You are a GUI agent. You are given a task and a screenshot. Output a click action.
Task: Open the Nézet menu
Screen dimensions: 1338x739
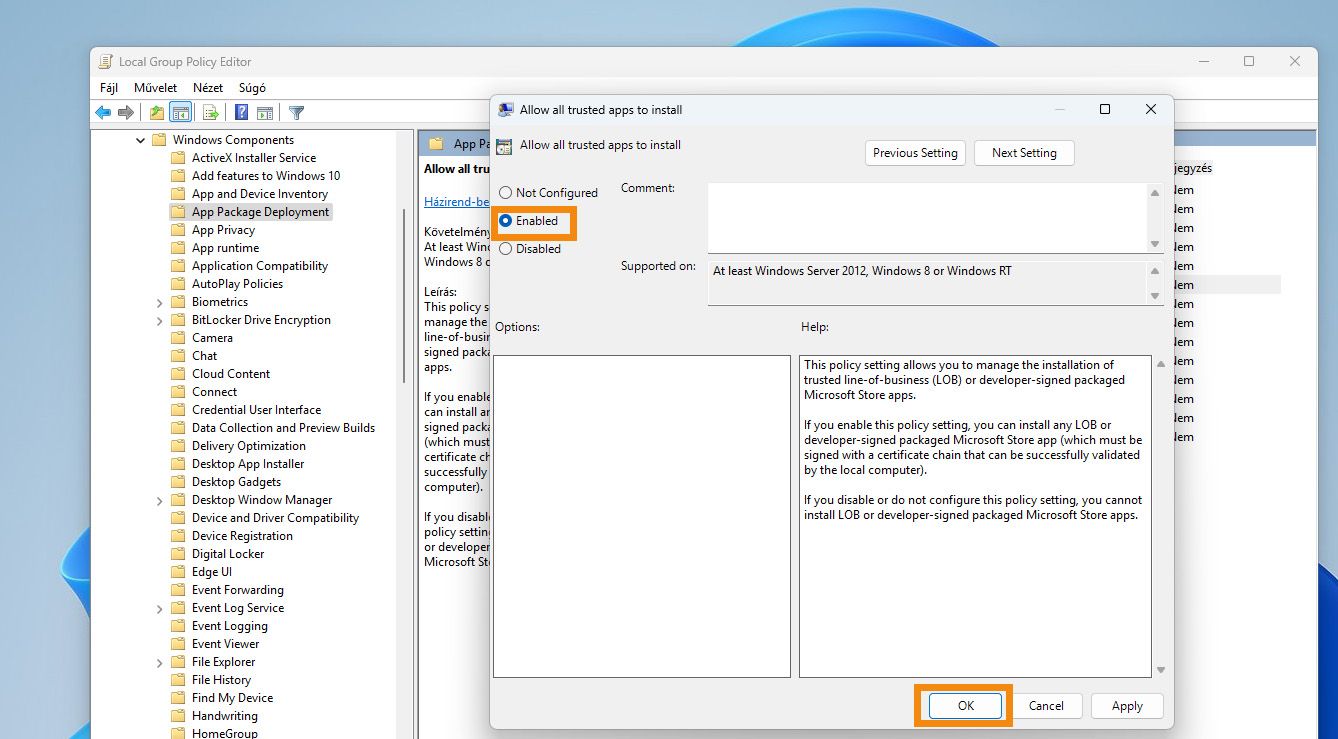click(x=208, y=88)
